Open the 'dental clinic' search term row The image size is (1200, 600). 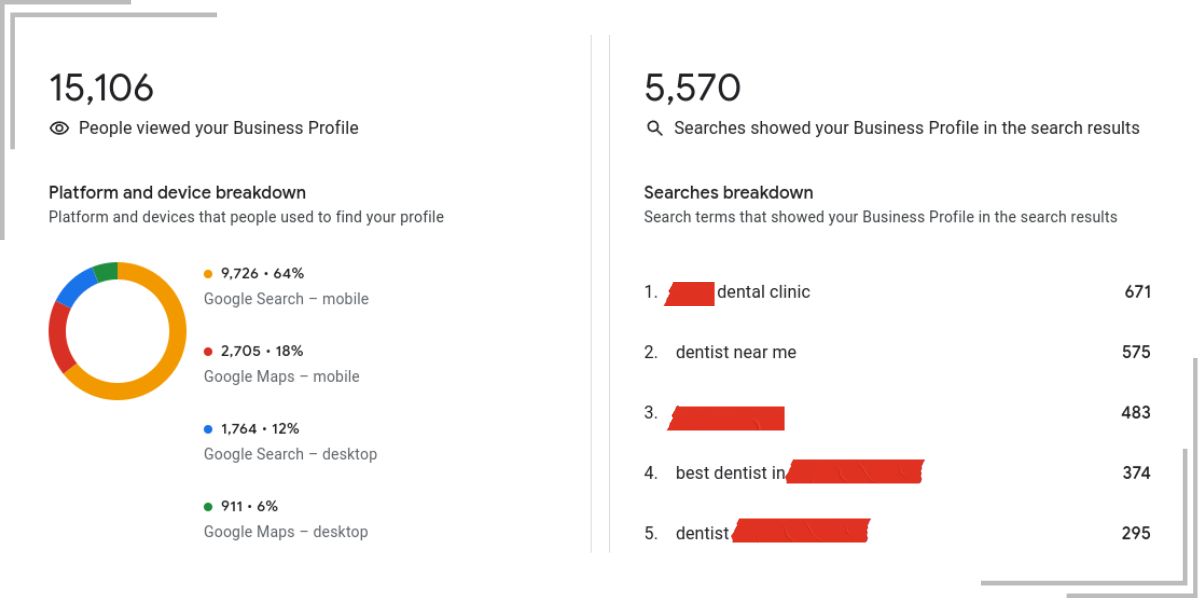coord(897,292)
